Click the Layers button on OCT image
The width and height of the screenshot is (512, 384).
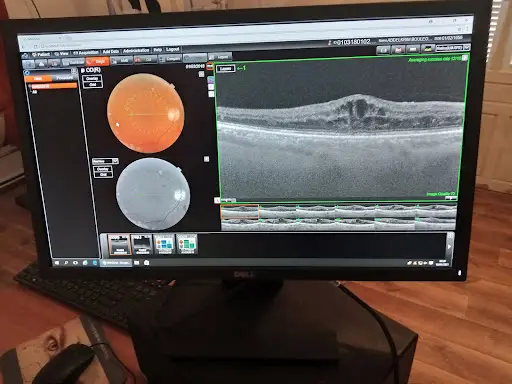(226, 69)
